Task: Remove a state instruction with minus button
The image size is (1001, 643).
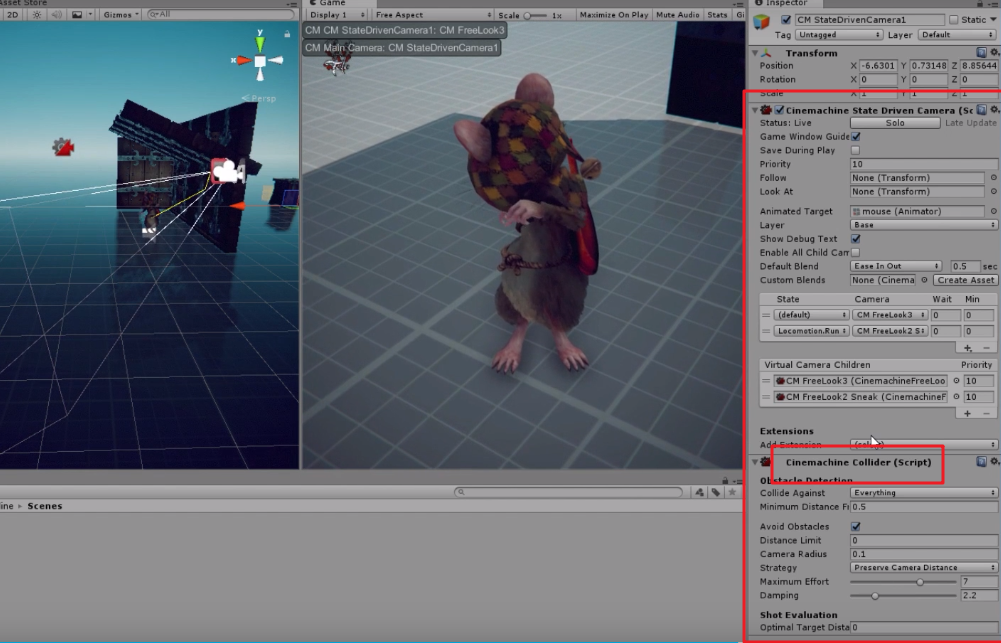Action: (x=986, y=348)
